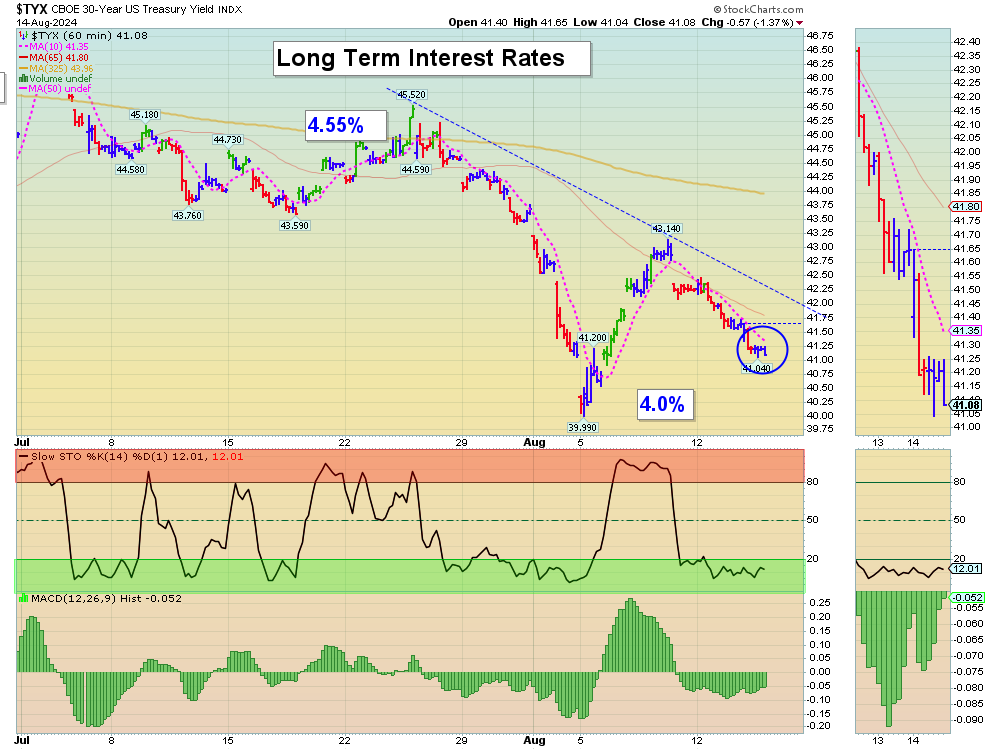1000x750 pixels.
Task: Select the $TYX ticker symbol in the title
Action: coord(32,9)
